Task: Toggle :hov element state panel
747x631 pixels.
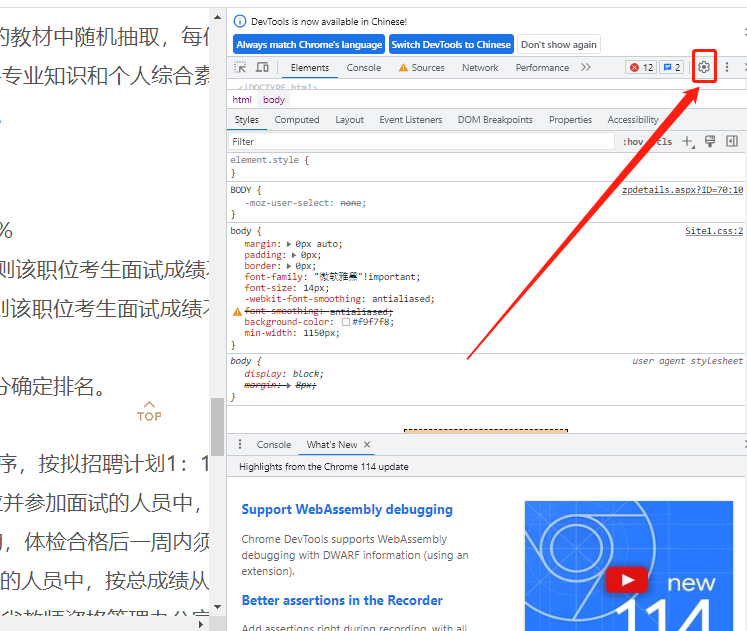Action: 632,142
